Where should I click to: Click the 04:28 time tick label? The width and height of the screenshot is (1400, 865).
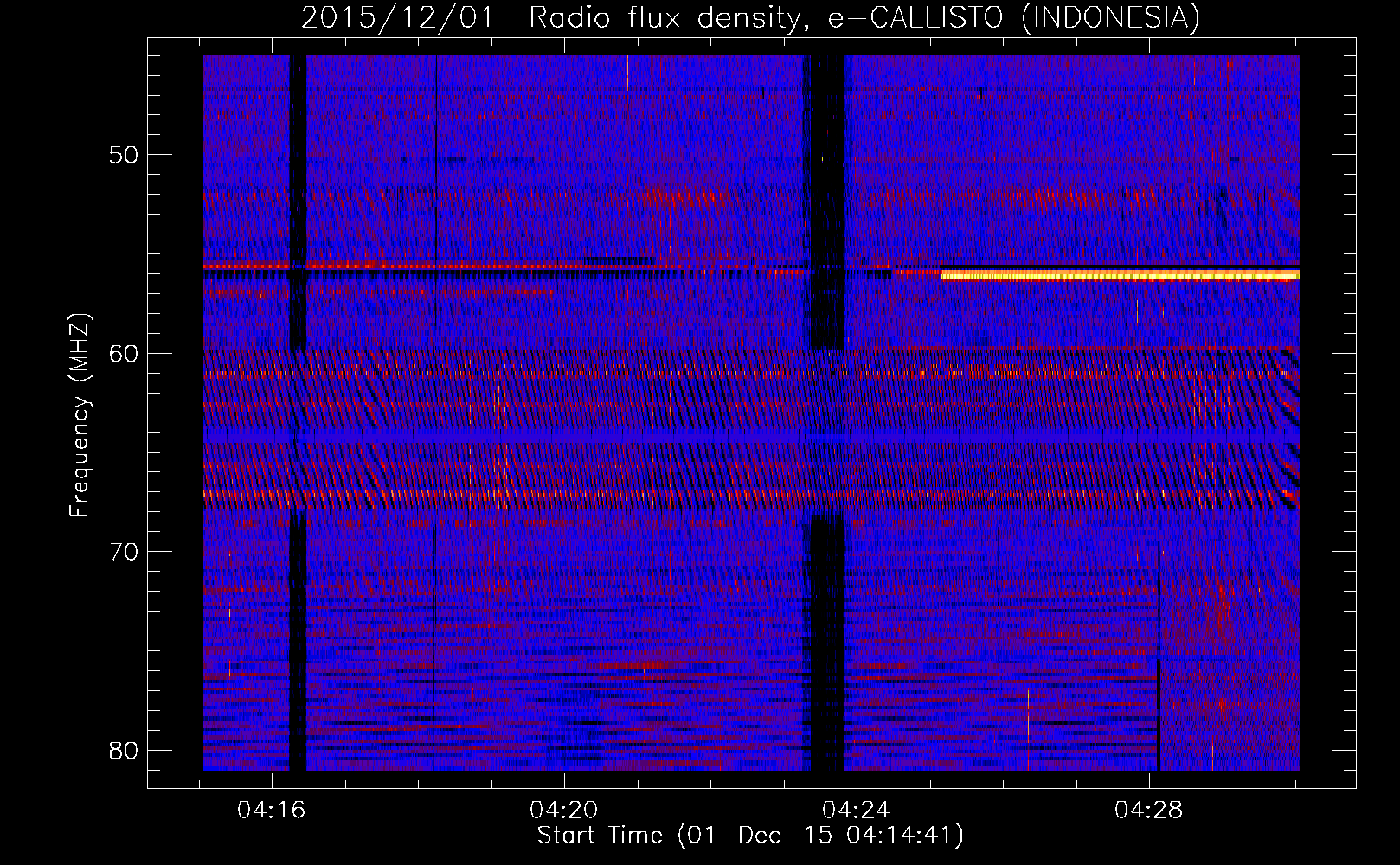(x=1148, y=810)
